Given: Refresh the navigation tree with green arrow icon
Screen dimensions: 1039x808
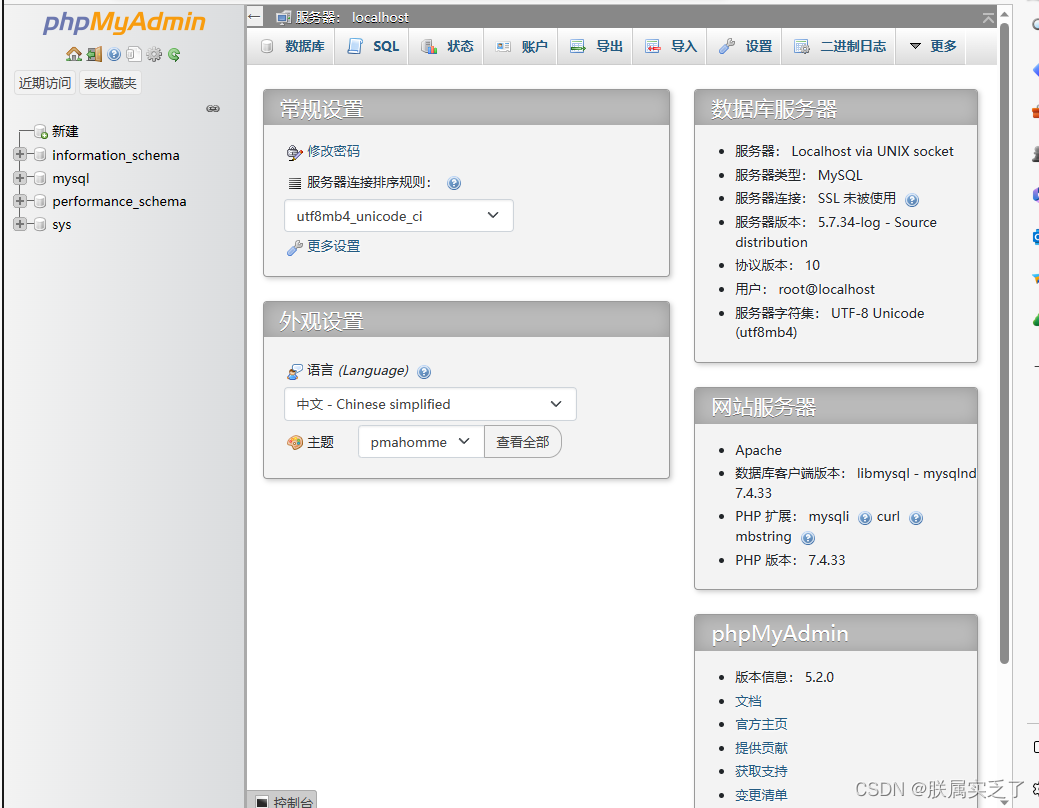Looking at the screenshot, I should pos(174,54).
